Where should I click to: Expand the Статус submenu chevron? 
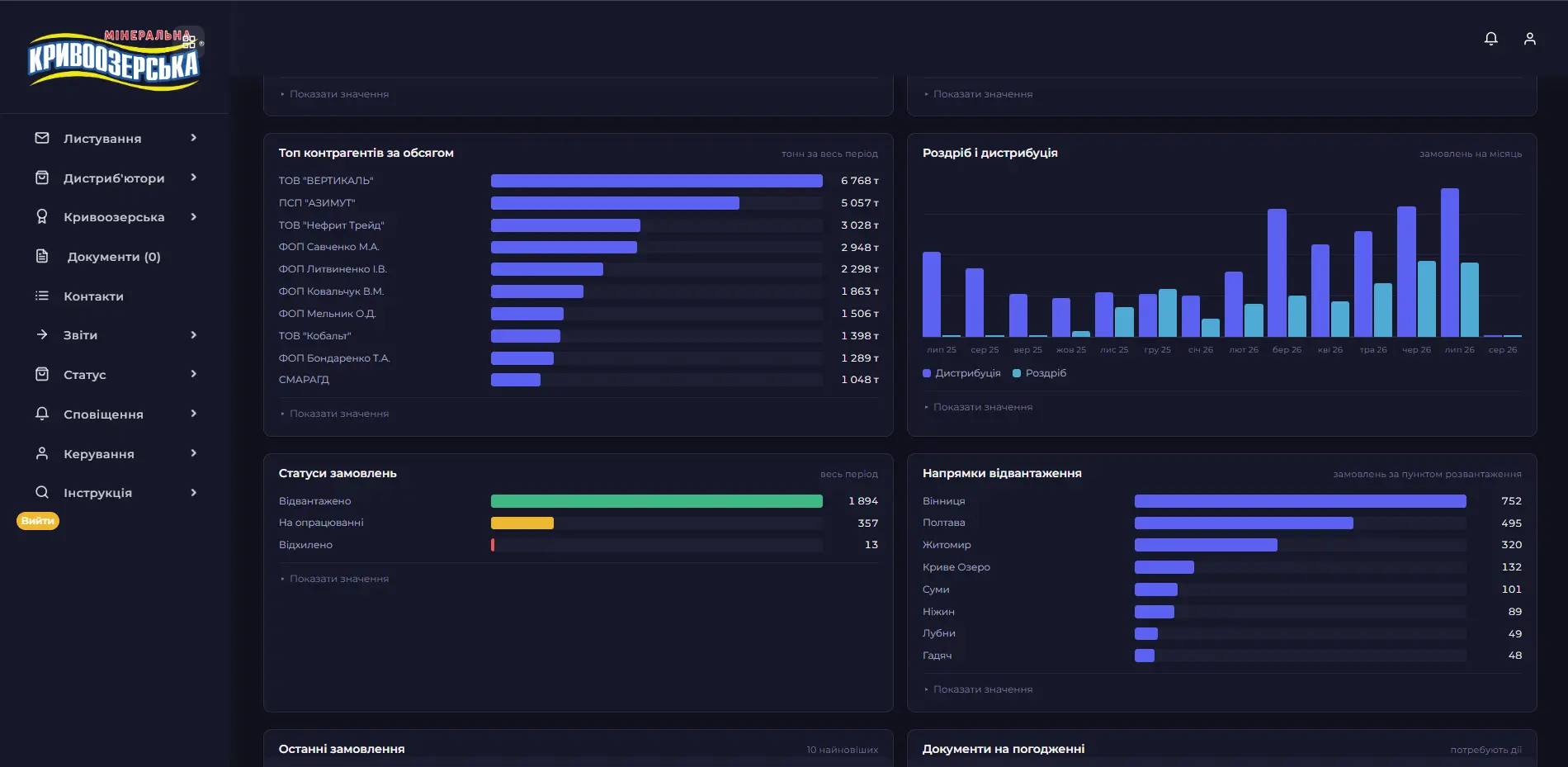click(194, 374)
